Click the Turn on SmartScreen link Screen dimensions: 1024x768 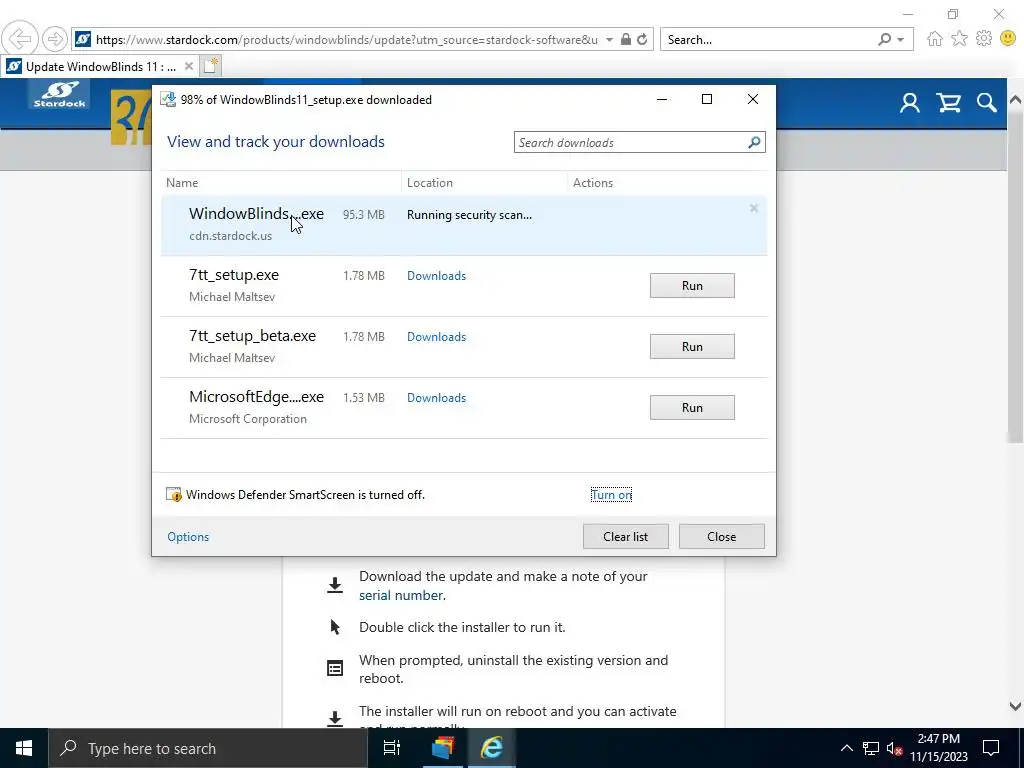click(x=611, y=495)
